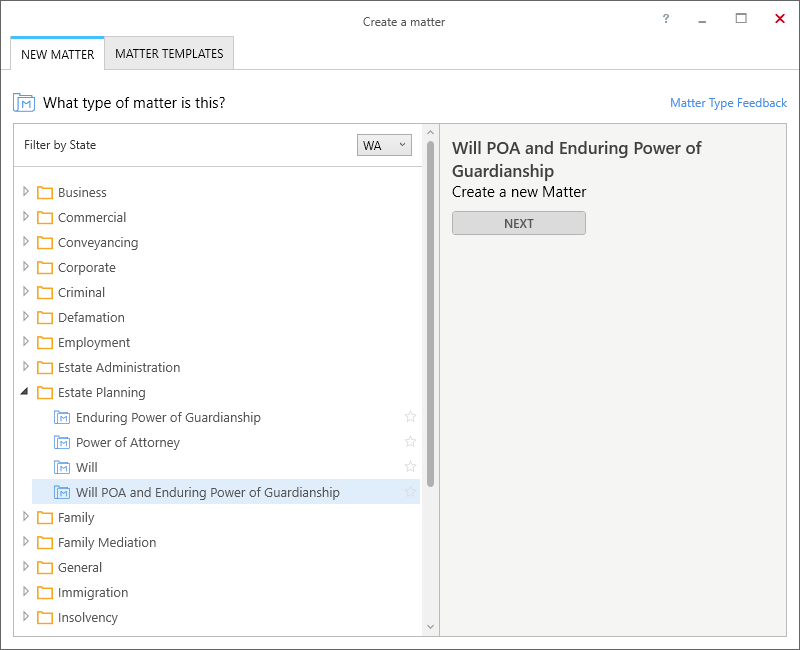The height and width of the screenshot is (650, 800).
Task: Open the Filter by State WA dropdown
Action: (x=384, y=145)
